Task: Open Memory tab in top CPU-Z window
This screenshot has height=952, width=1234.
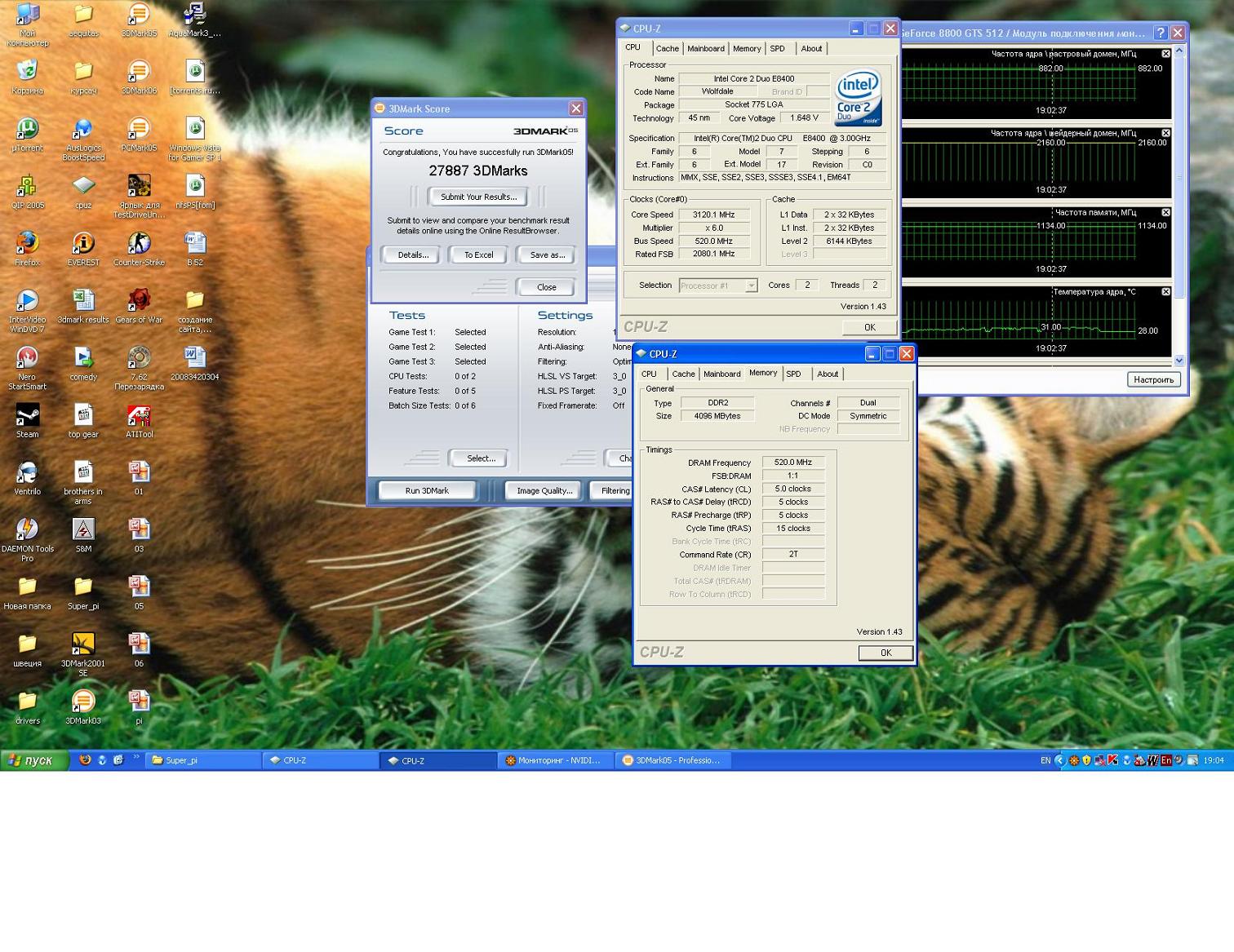Action: point(747,49)
